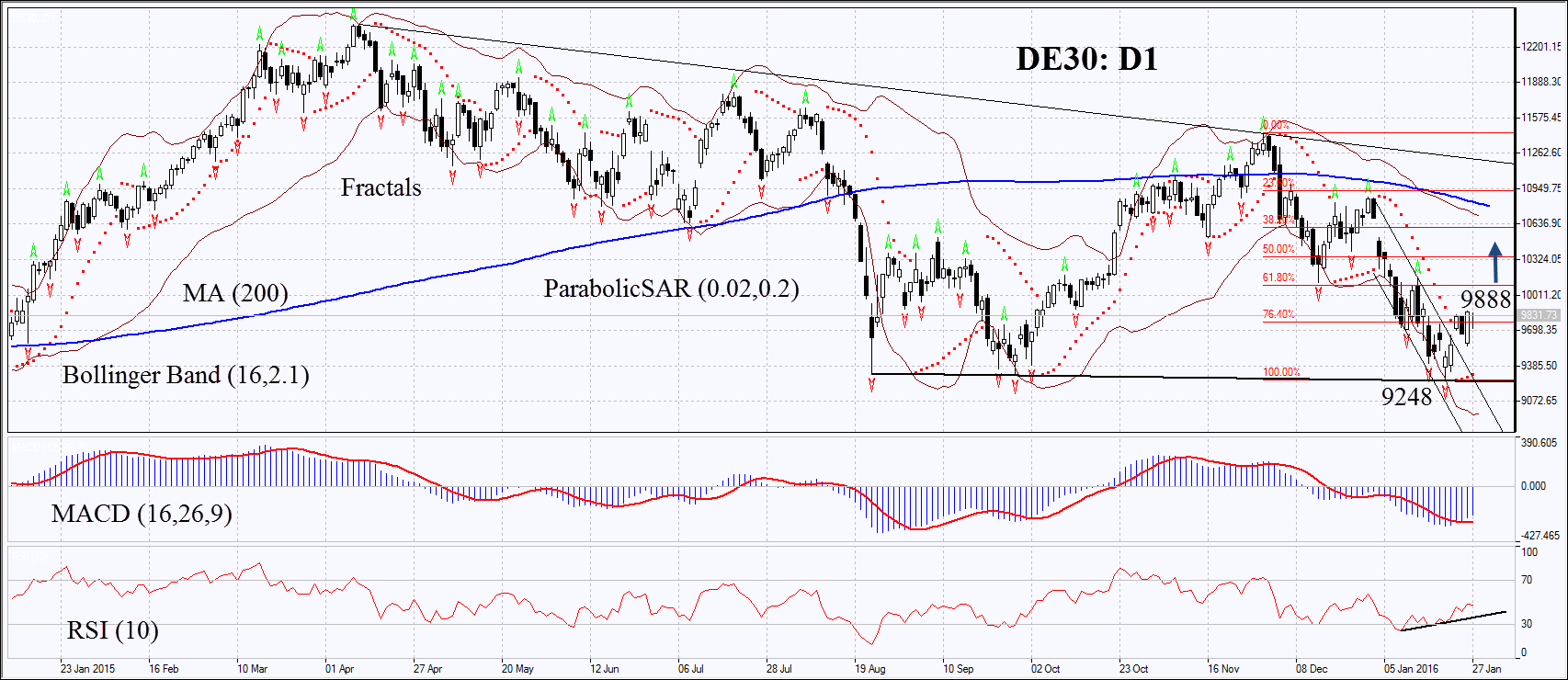Click the 9072.65 price axis value
Image resolution: width=1568 pixels, height=680 pixels.
pyautogui.click(x=1539, y=400)
